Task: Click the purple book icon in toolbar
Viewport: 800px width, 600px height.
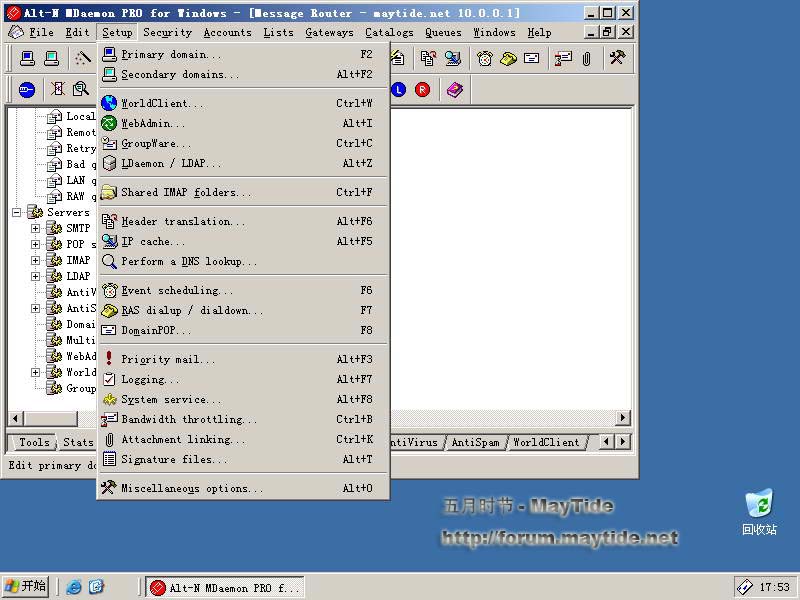Action: 455,90
